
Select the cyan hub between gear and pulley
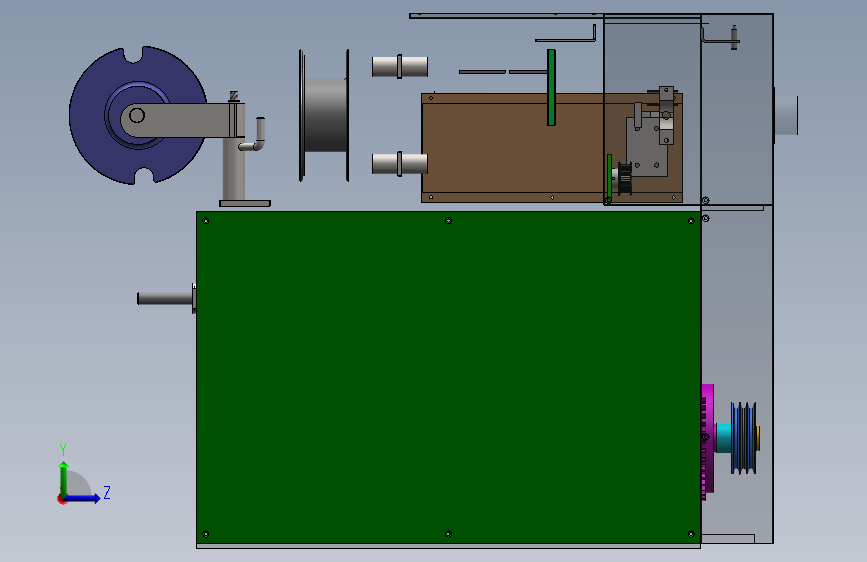coord(723,438)
